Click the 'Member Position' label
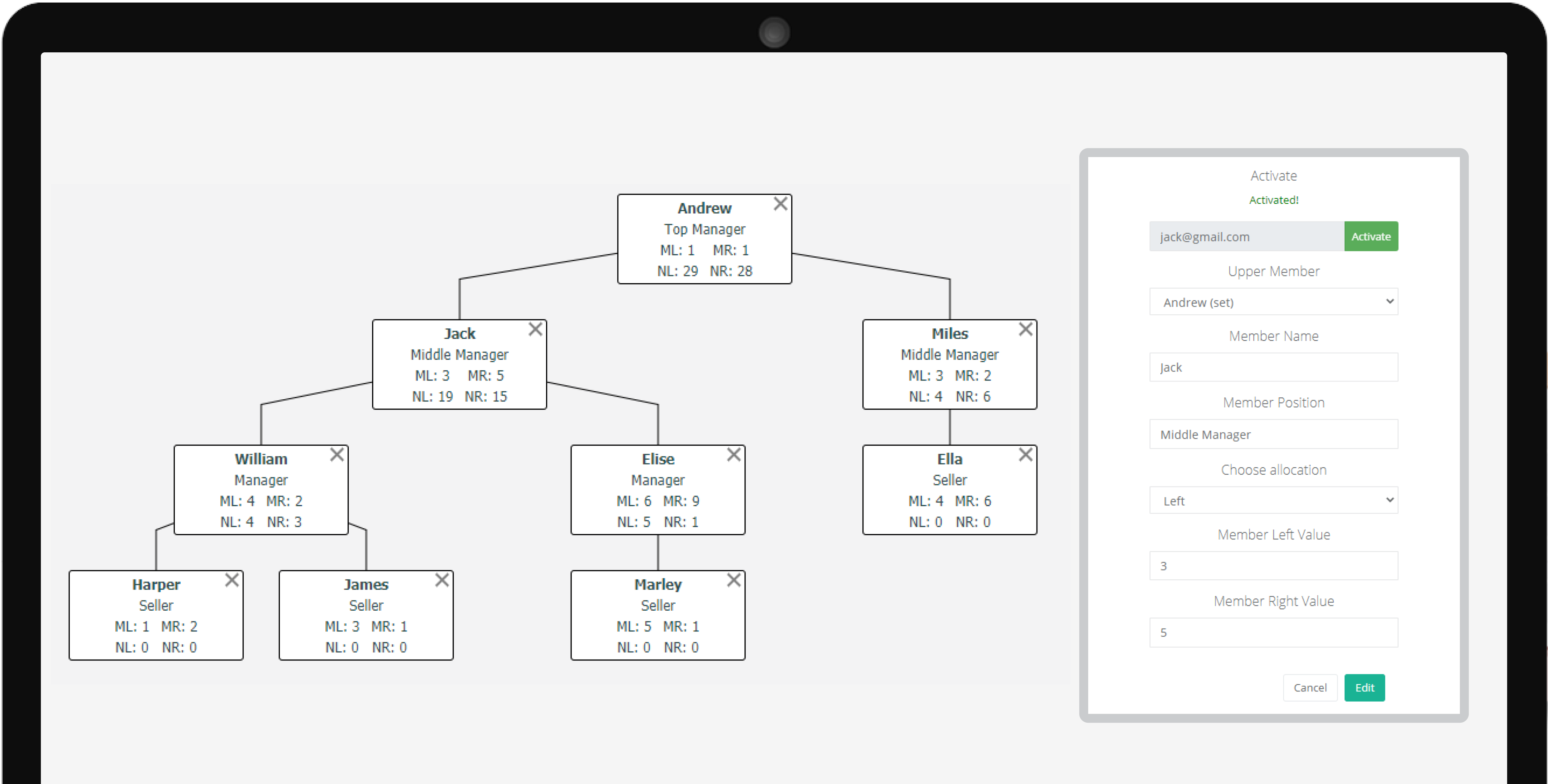This screenshot has height=784, width=1548. (1273, 403)
